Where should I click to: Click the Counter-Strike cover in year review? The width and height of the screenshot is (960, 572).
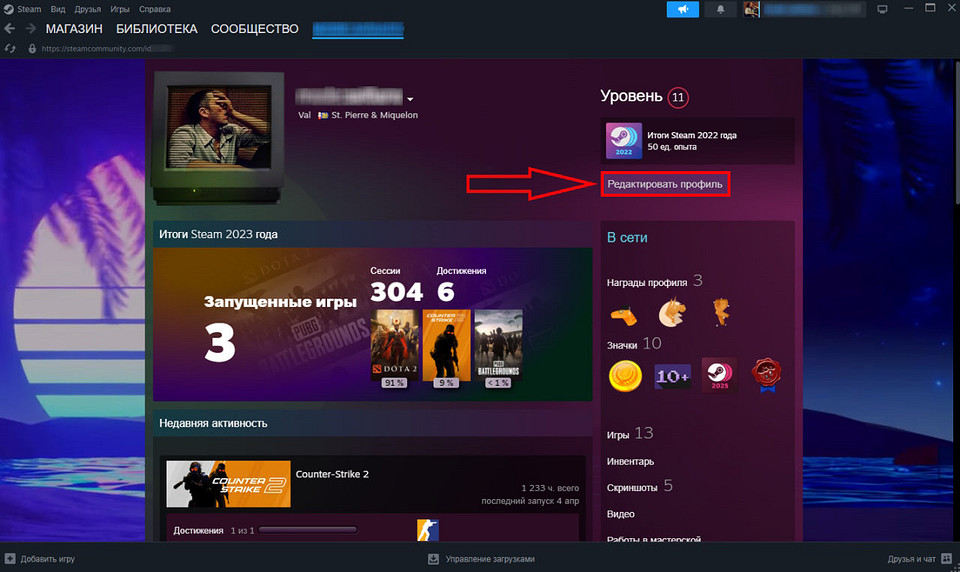coord(446,345)
